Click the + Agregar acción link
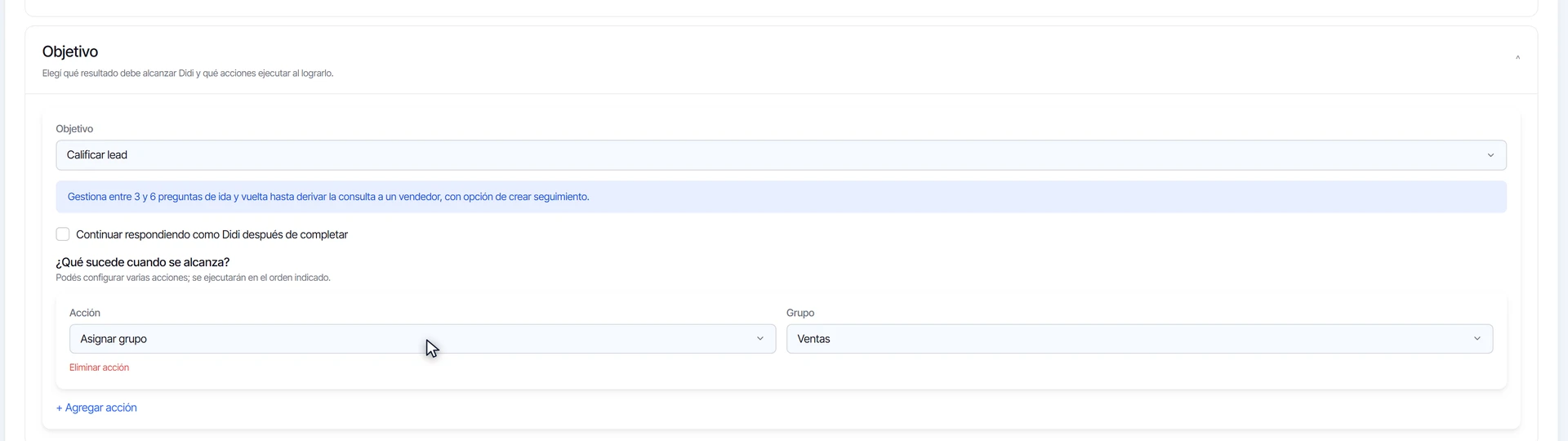The image size is (1568, 441). [96, 408]
